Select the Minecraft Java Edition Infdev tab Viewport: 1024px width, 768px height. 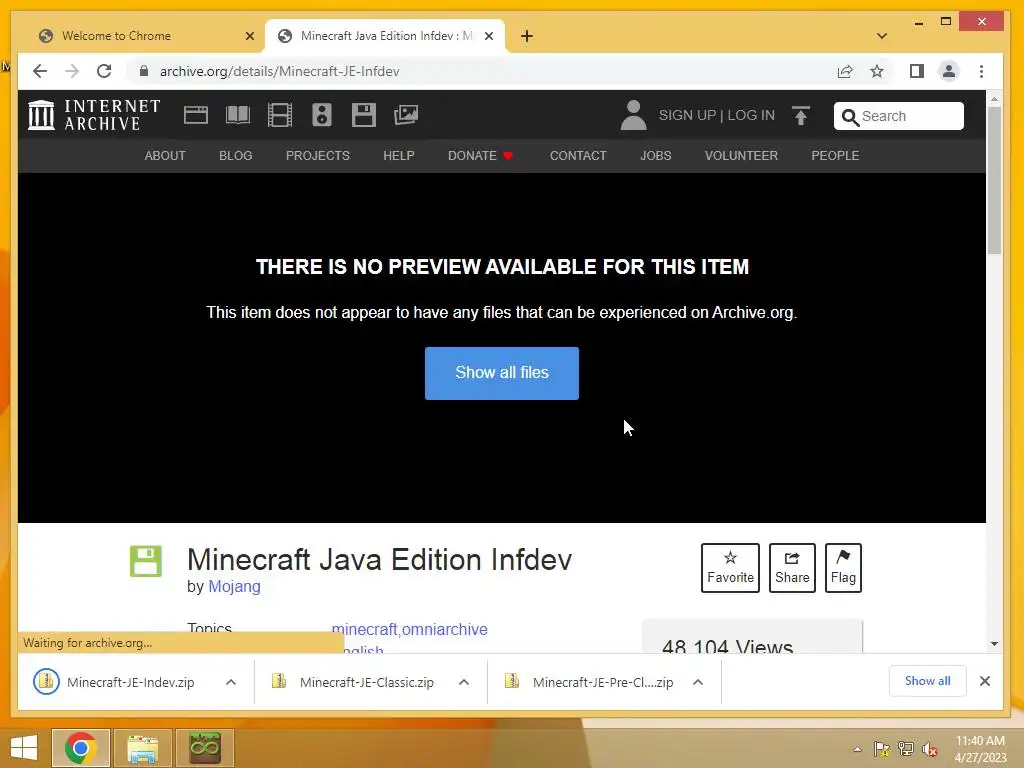384,36
